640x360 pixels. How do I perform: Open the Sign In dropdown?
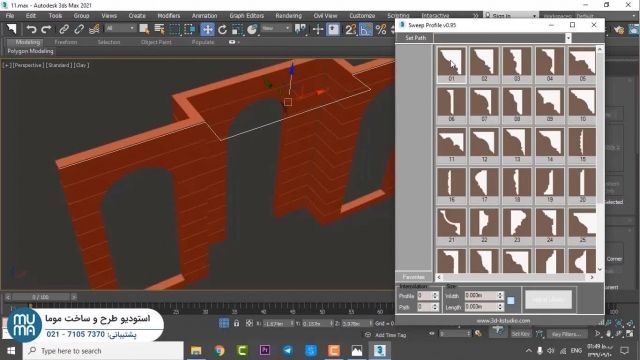click(510, 16)
